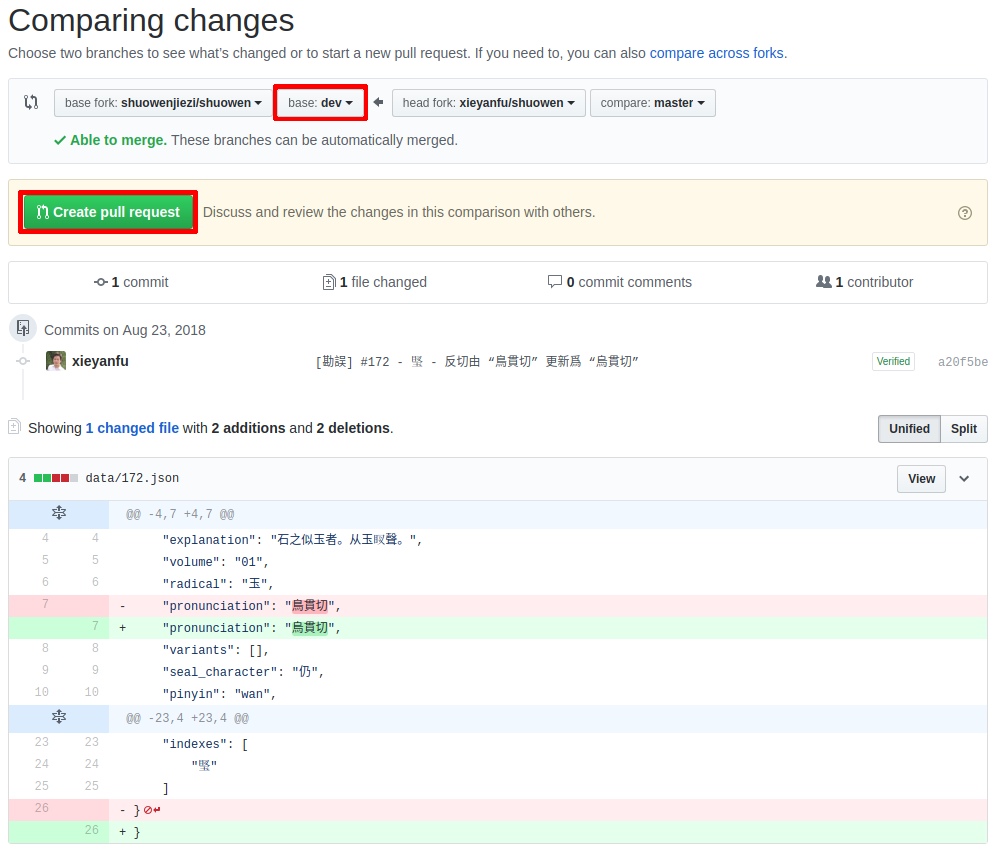Switch to Split diff view
This screenshot has height=853, width=997.
point(964,429)
